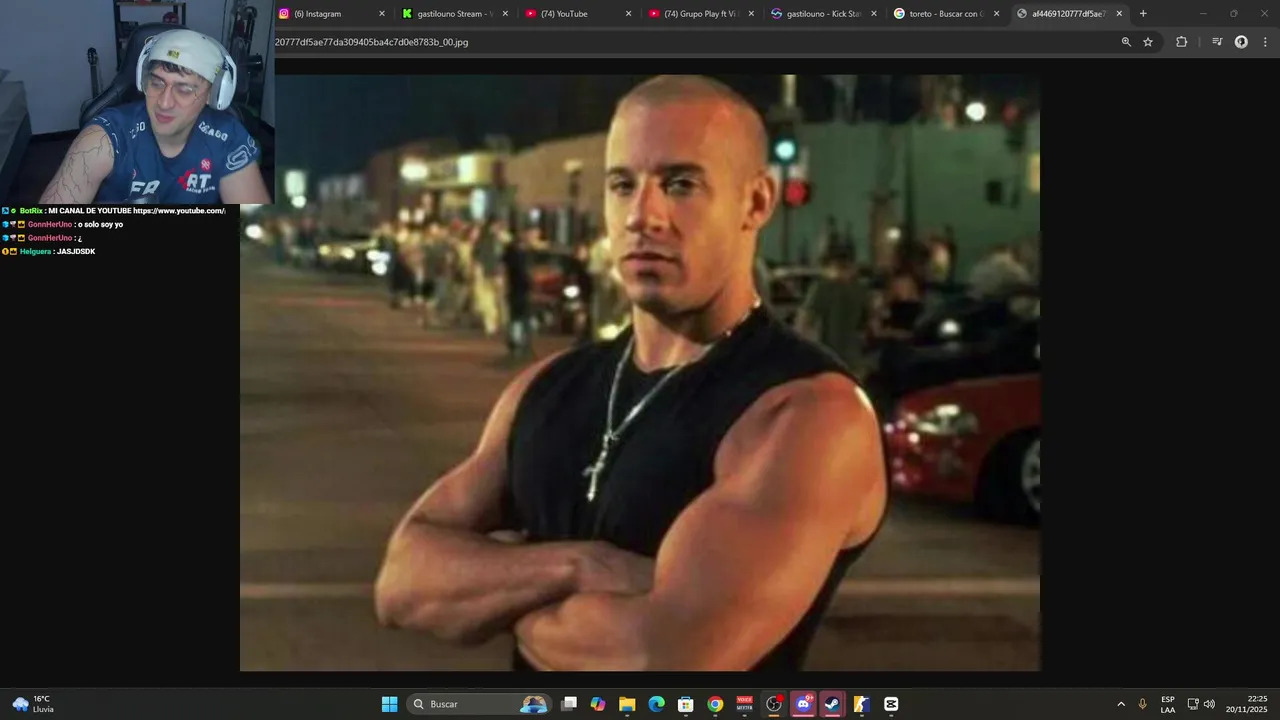Open Microsoft Edge from the taskbar
The image size is (1280, 720).
pos(656,704)
